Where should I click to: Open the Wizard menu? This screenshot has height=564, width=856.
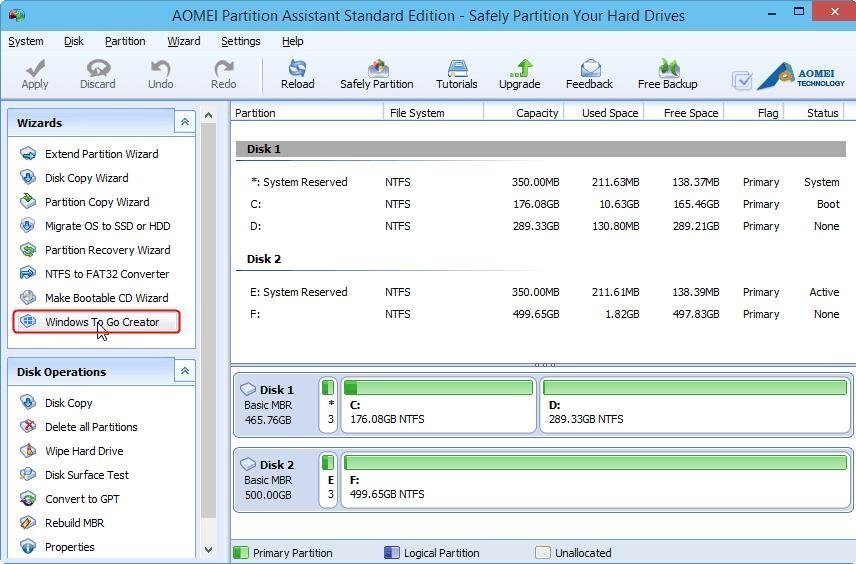pyautogui.click(x=184, y=41)
